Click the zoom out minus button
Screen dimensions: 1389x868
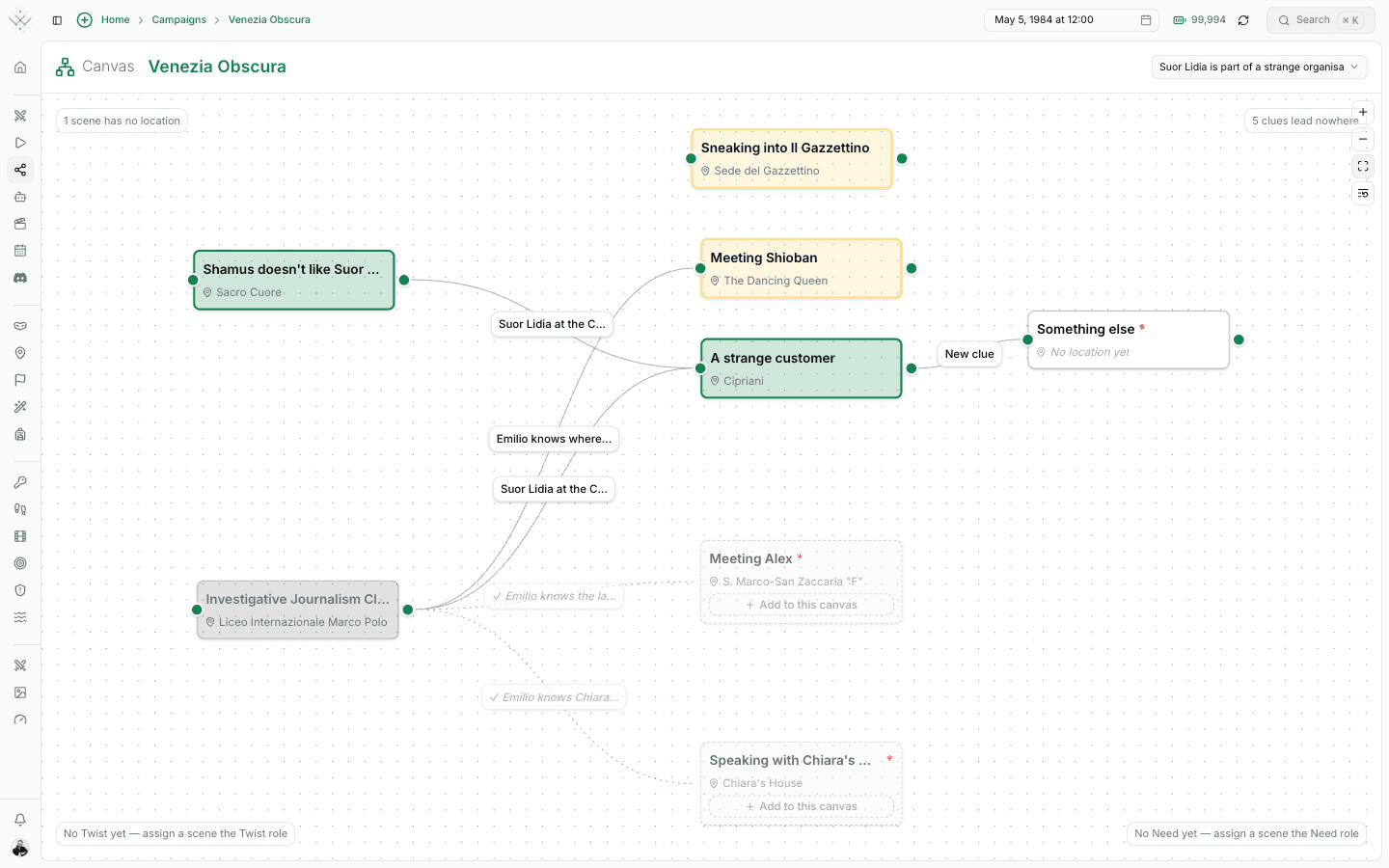click(x=1363, y=139)
